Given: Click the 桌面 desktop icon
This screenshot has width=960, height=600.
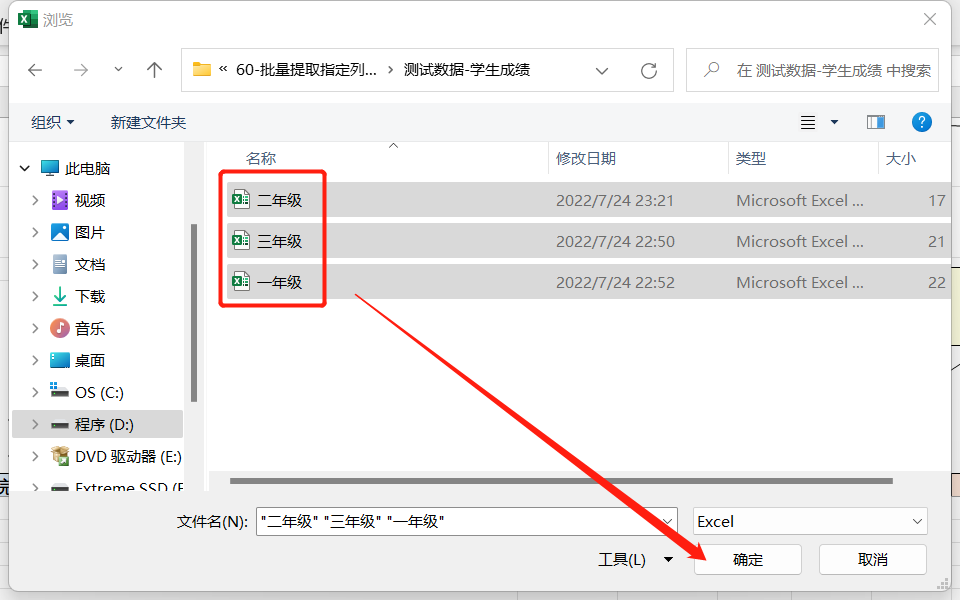Looking at the screenshot, I should pos(60,361).
